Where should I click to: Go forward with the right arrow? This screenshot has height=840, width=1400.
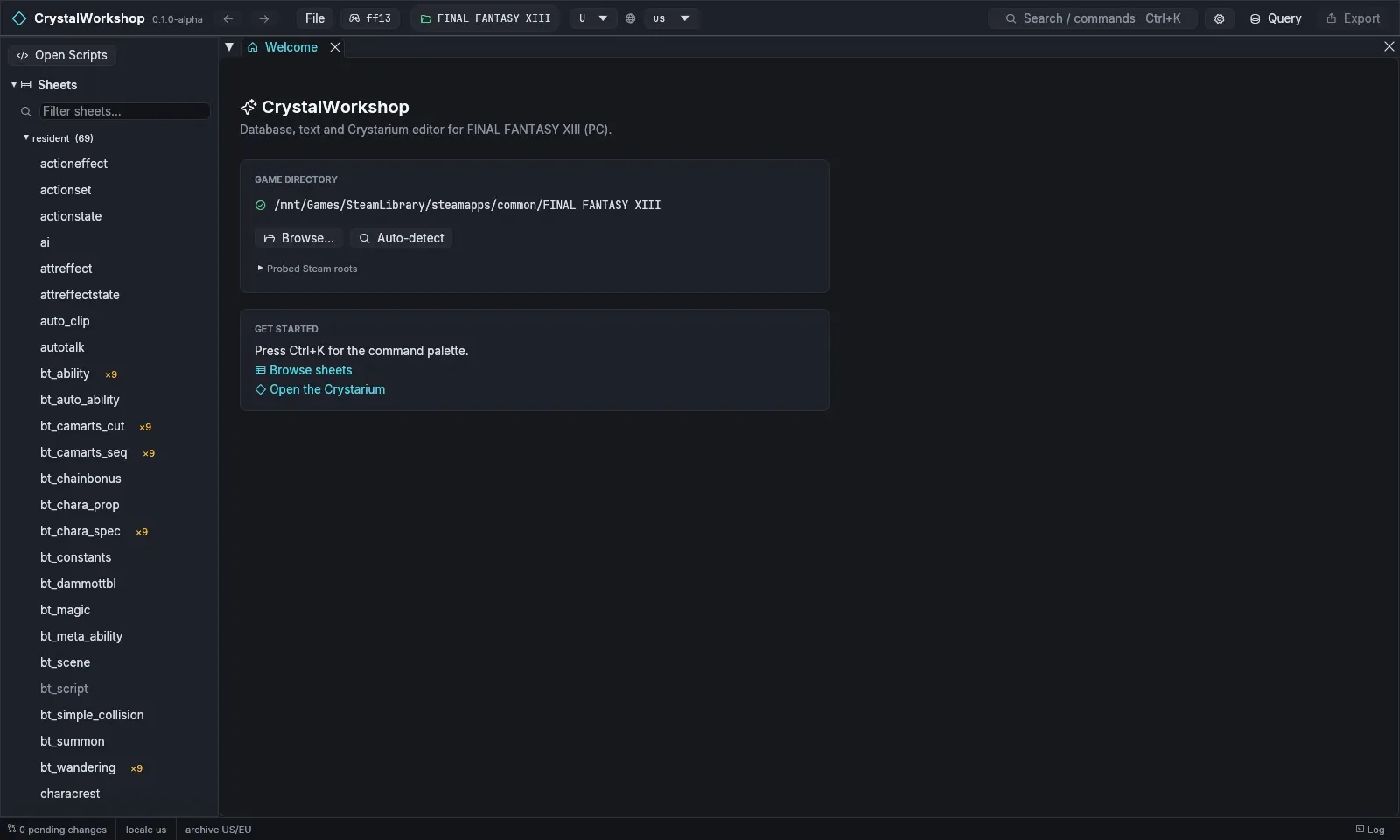(263, 18)
